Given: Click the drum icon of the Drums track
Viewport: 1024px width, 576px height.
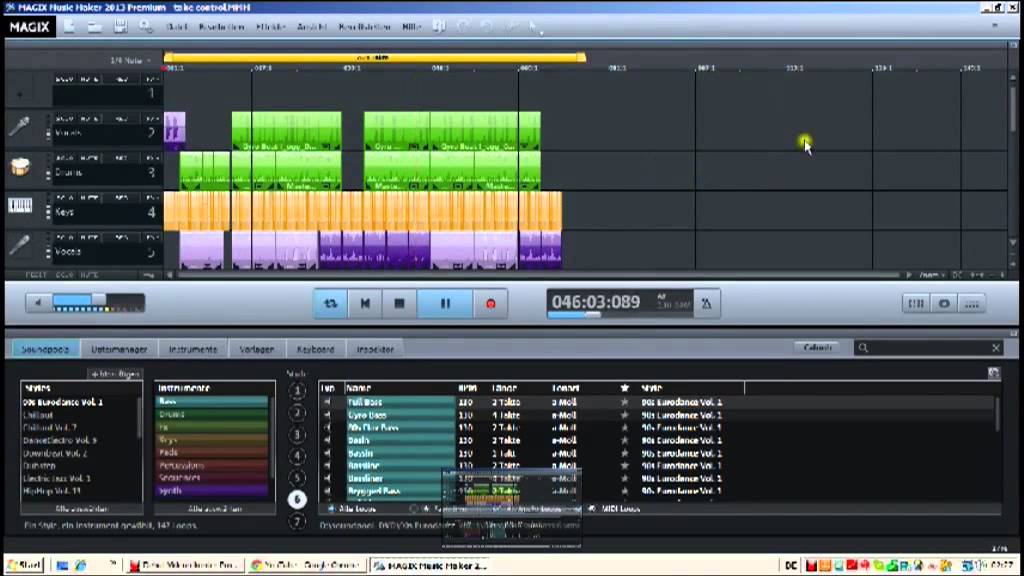Looking at the screenshot, I should coord(20,167).
